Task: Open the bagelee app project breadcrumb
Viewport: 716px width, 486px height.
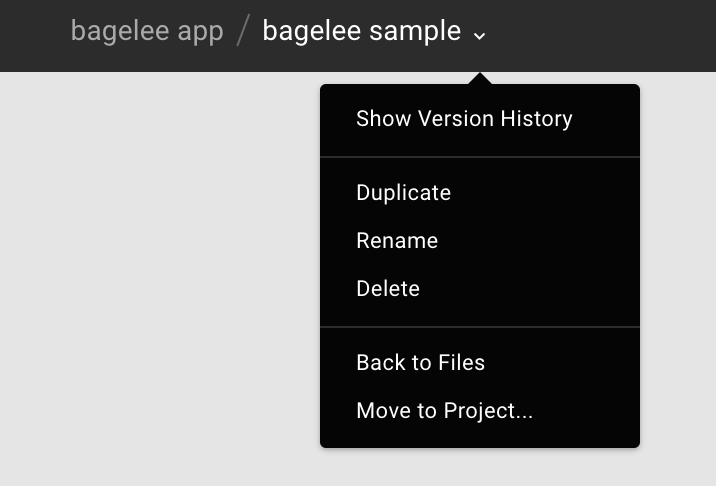Action: (147, 32)
